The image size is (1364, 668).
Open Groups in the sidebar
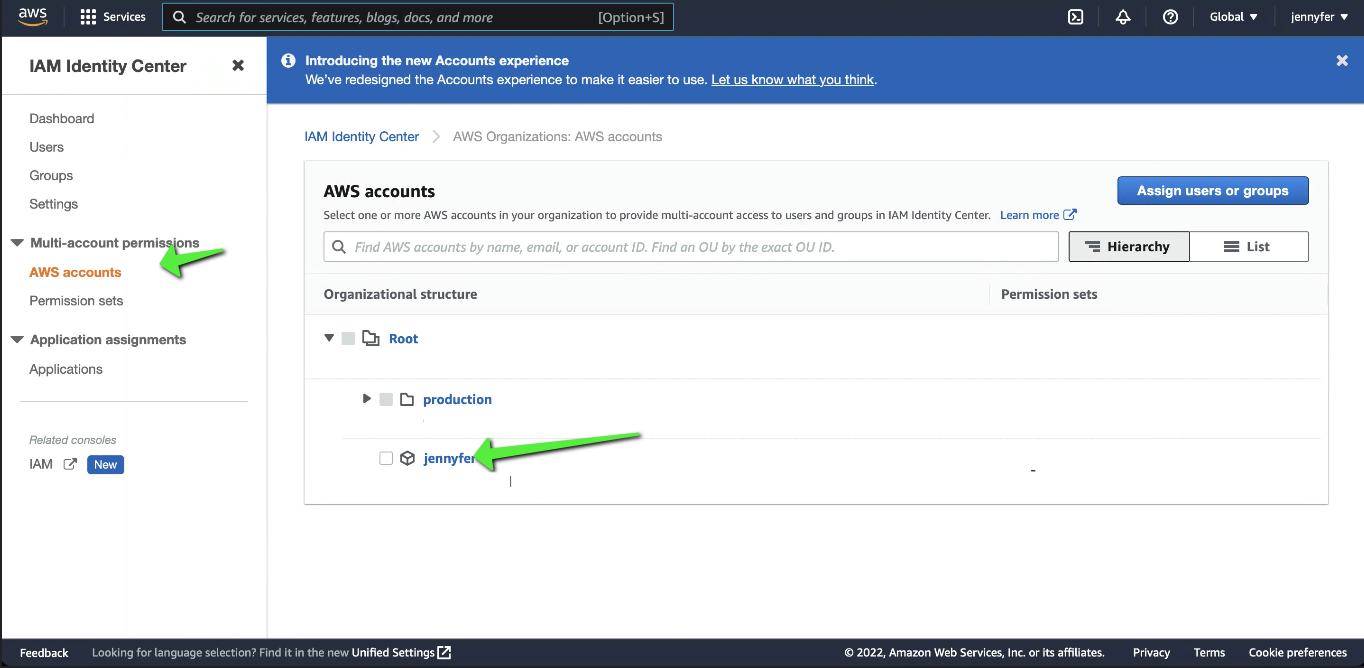51,175
